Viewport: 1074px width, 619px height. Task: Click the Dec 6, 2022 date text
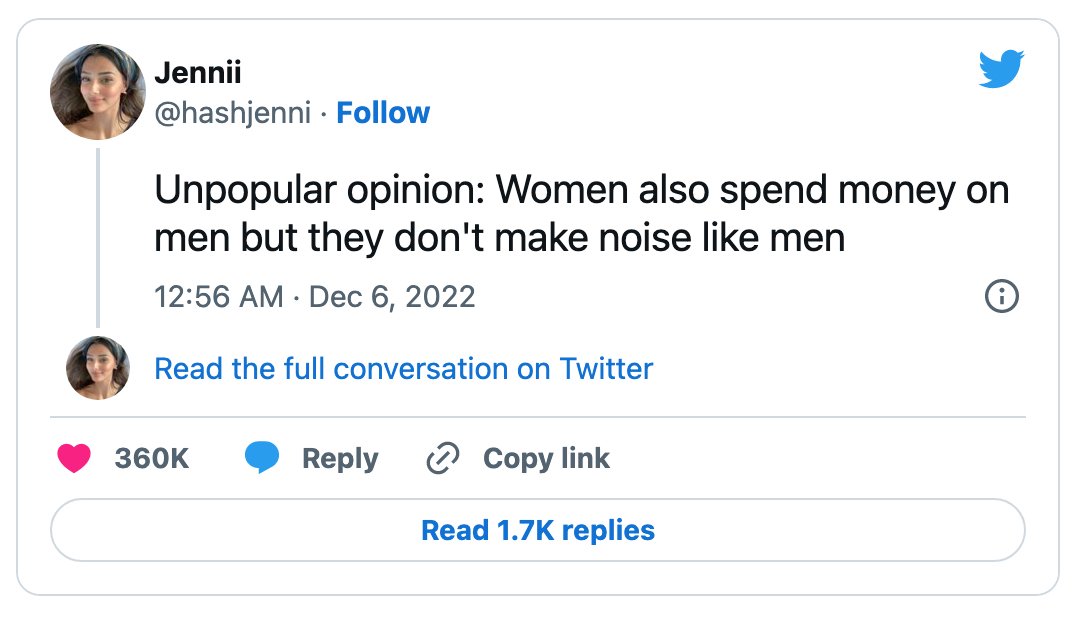392,297
